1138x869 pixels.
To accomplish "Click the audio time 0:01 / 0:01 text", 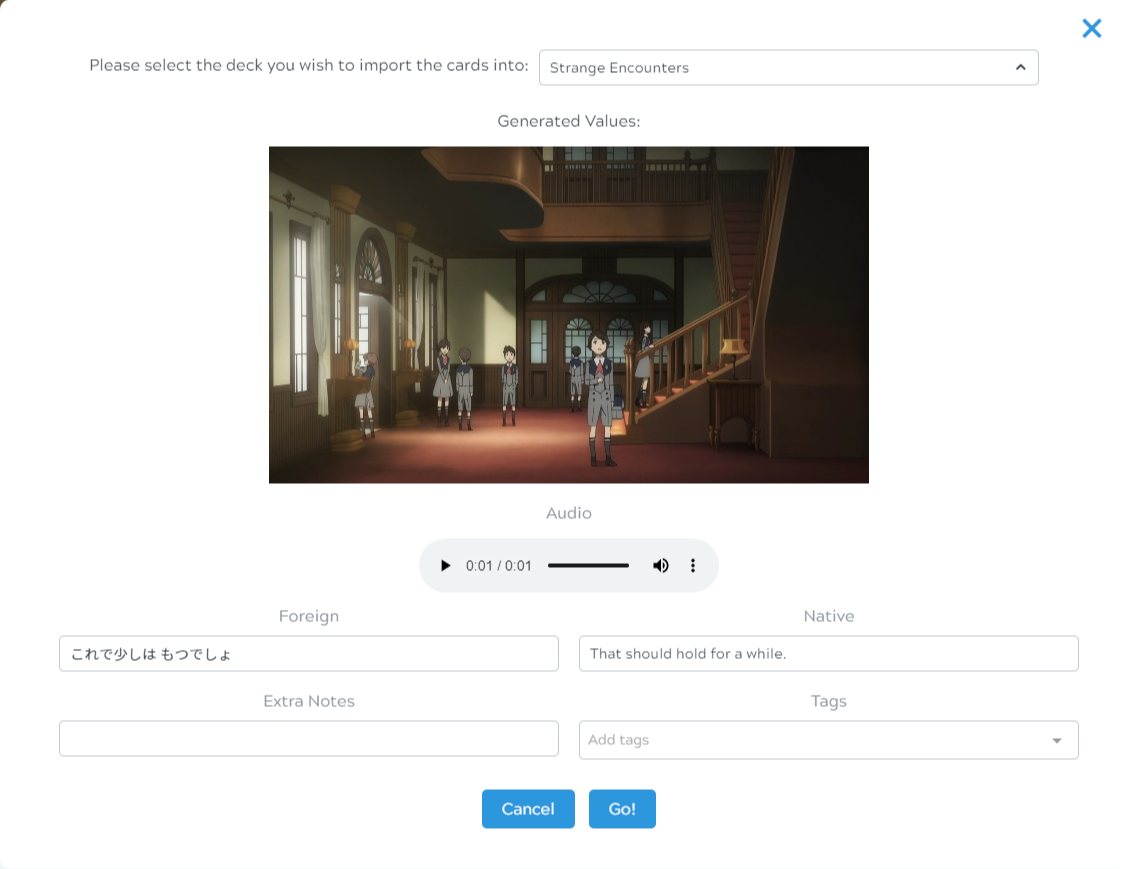I will pyautogui.click(x=499, y=566).
